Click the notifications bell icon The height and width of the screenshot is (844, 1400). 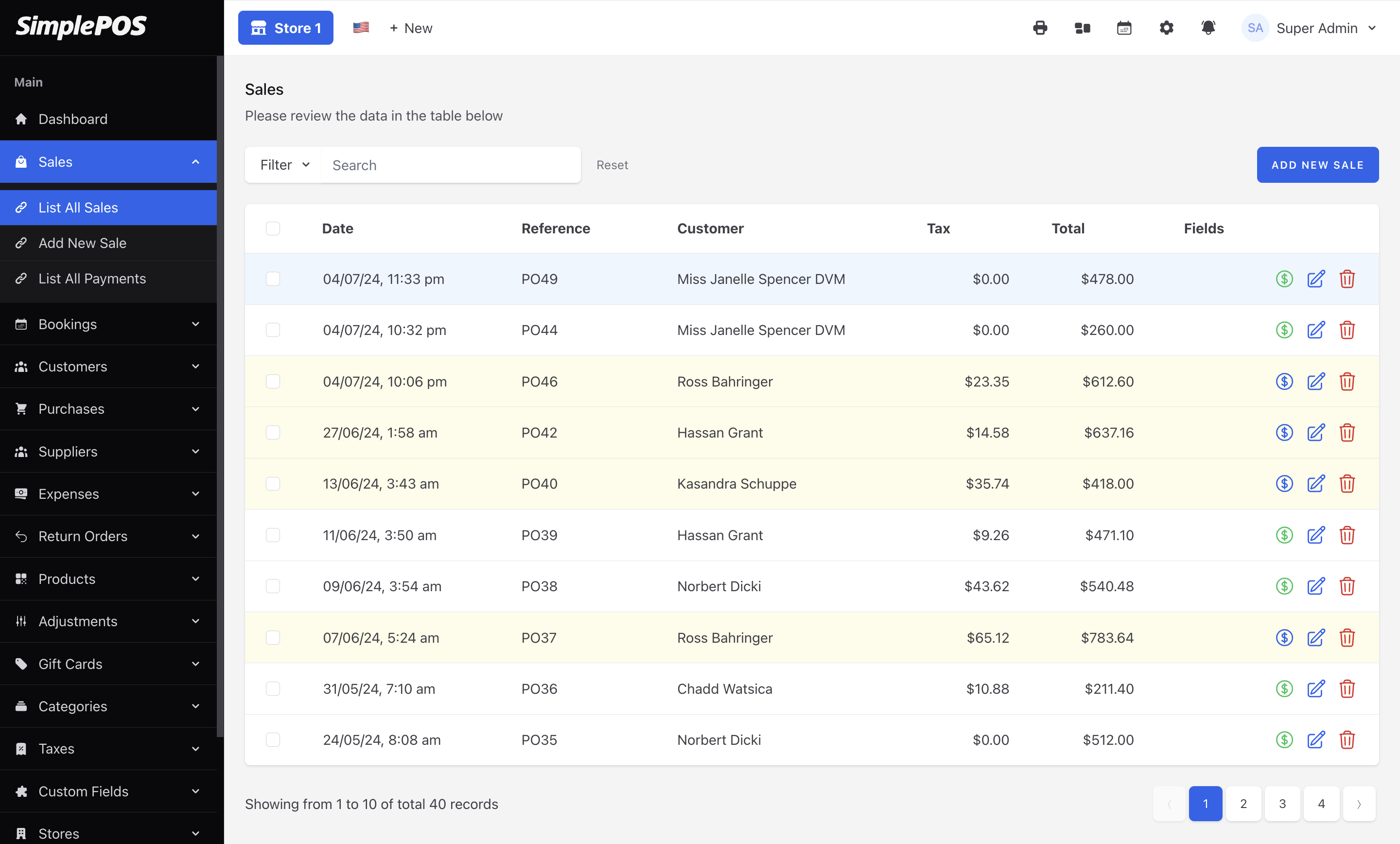click(1208, 28)
